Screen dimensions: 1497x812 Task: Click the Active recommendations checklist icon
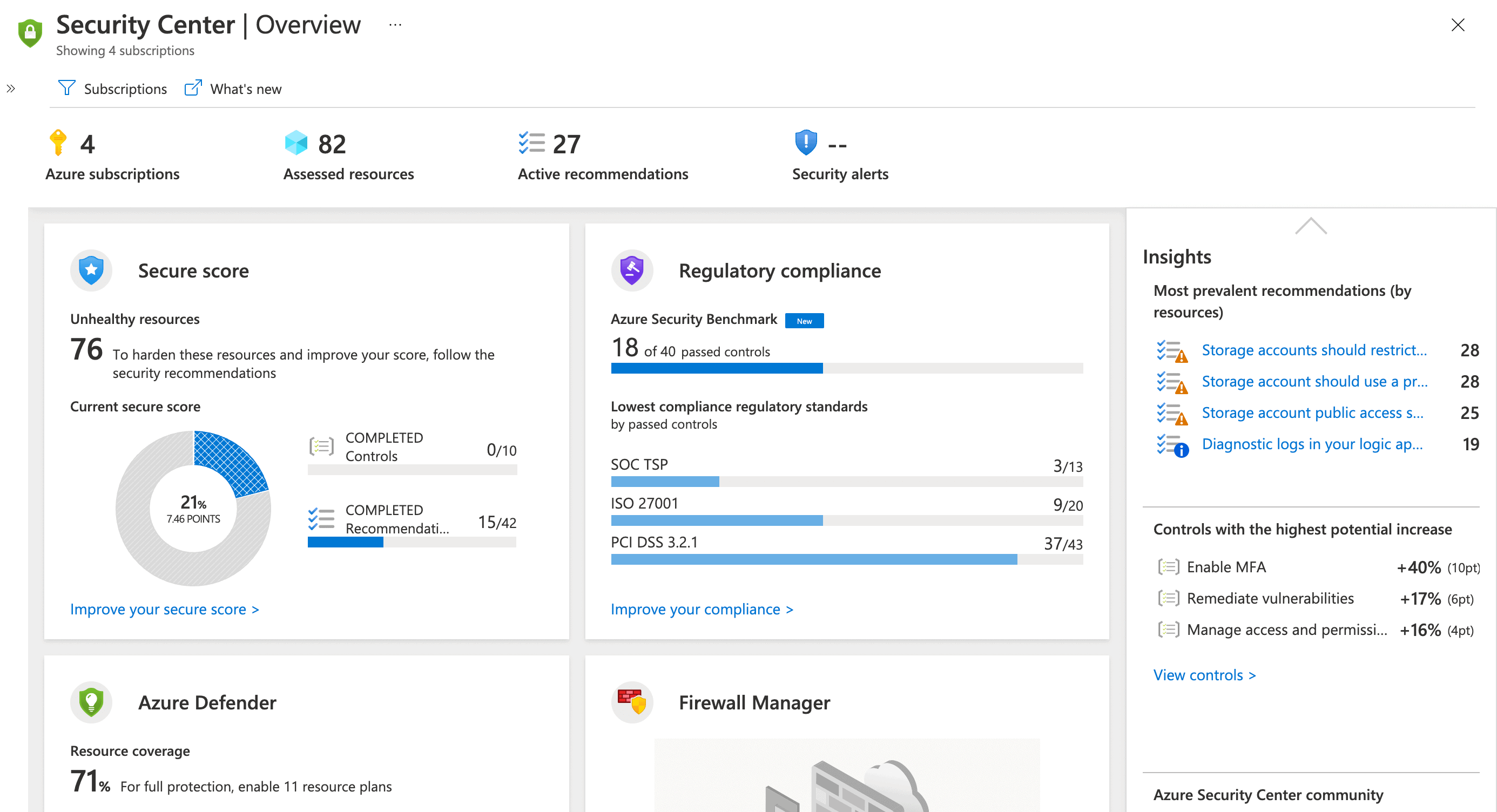[x=531, y=143]
